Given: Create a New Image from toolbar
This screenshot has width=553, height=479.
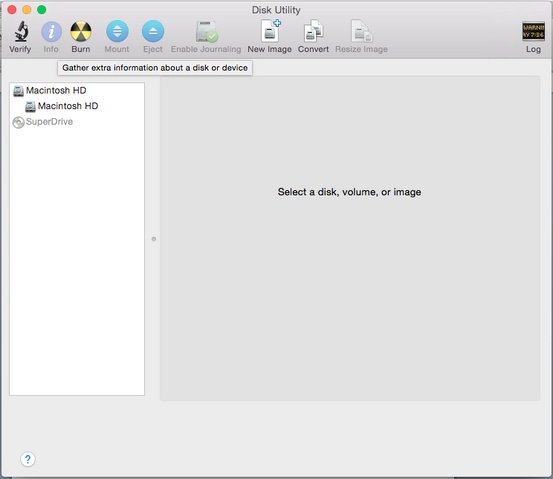Looking at the screenshot, I should (x=271, y=31).
